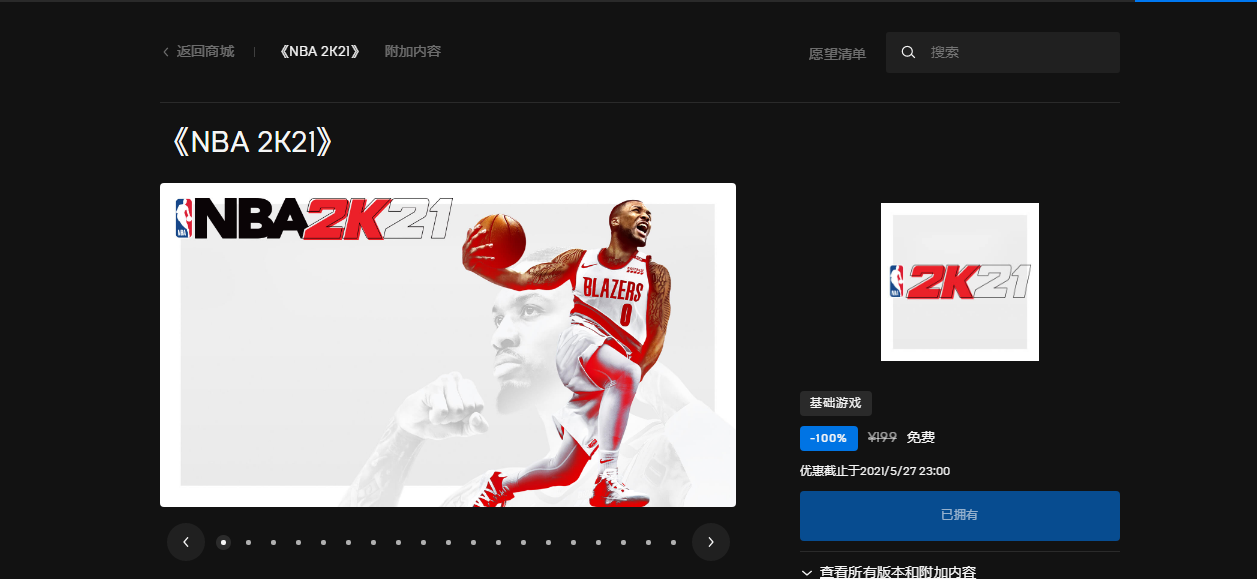1257x579 pixels.
Task: Click the NBA logo in the sidebar thumbnail
Action: (x=897, y=281)
